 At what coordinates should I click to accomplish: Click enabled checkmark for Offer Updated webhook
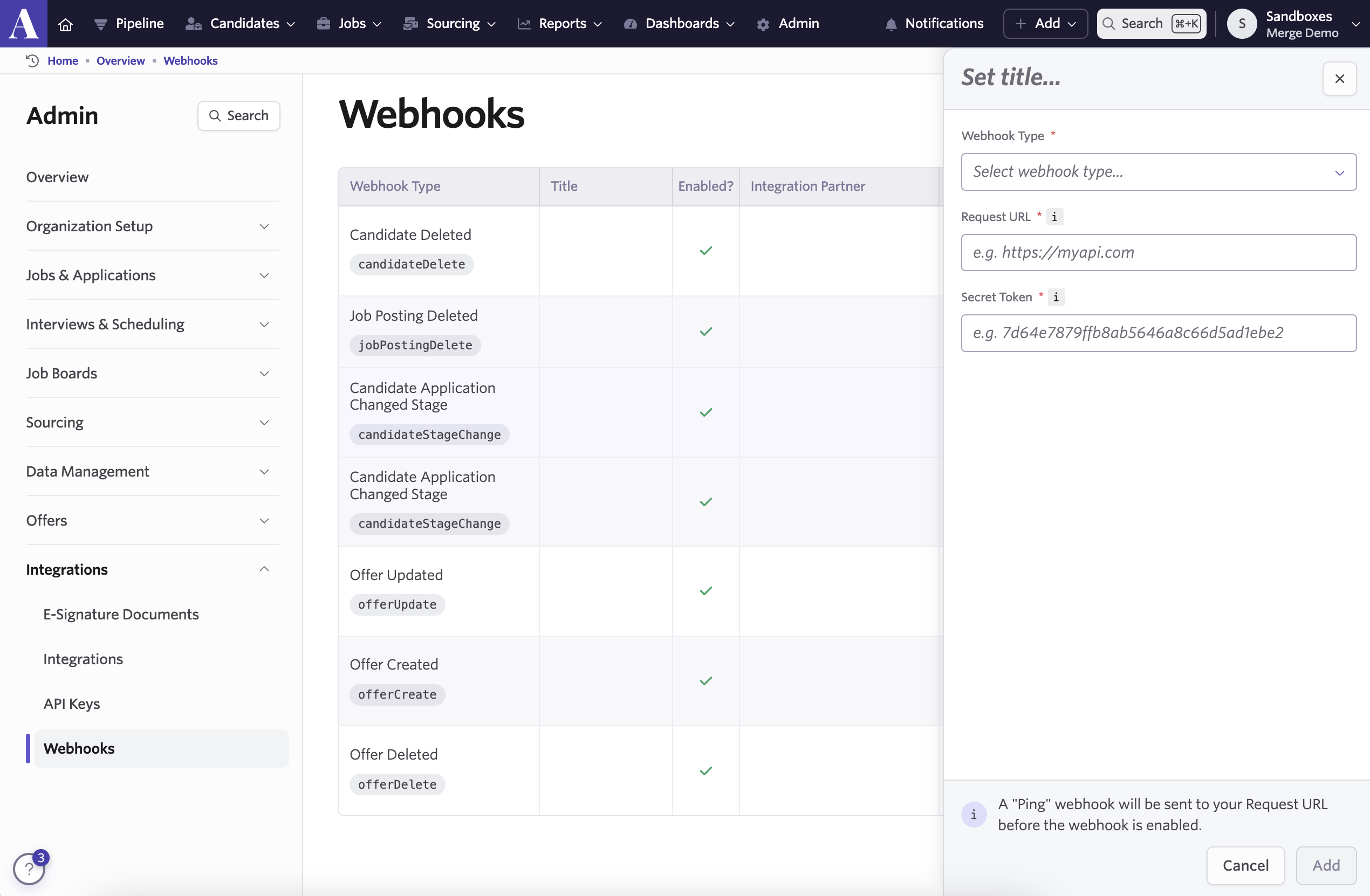click(705, 591)
